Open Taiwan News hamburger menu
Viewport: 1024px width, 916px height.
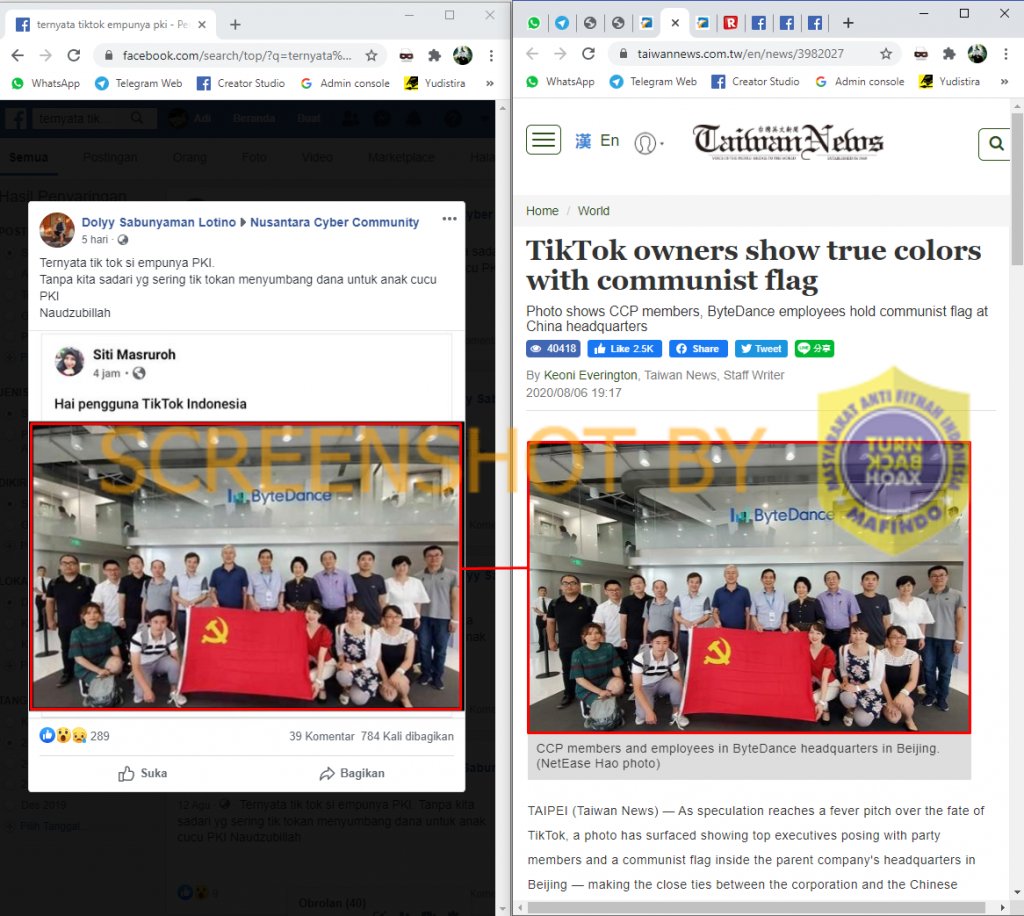[x=543, y=140]
